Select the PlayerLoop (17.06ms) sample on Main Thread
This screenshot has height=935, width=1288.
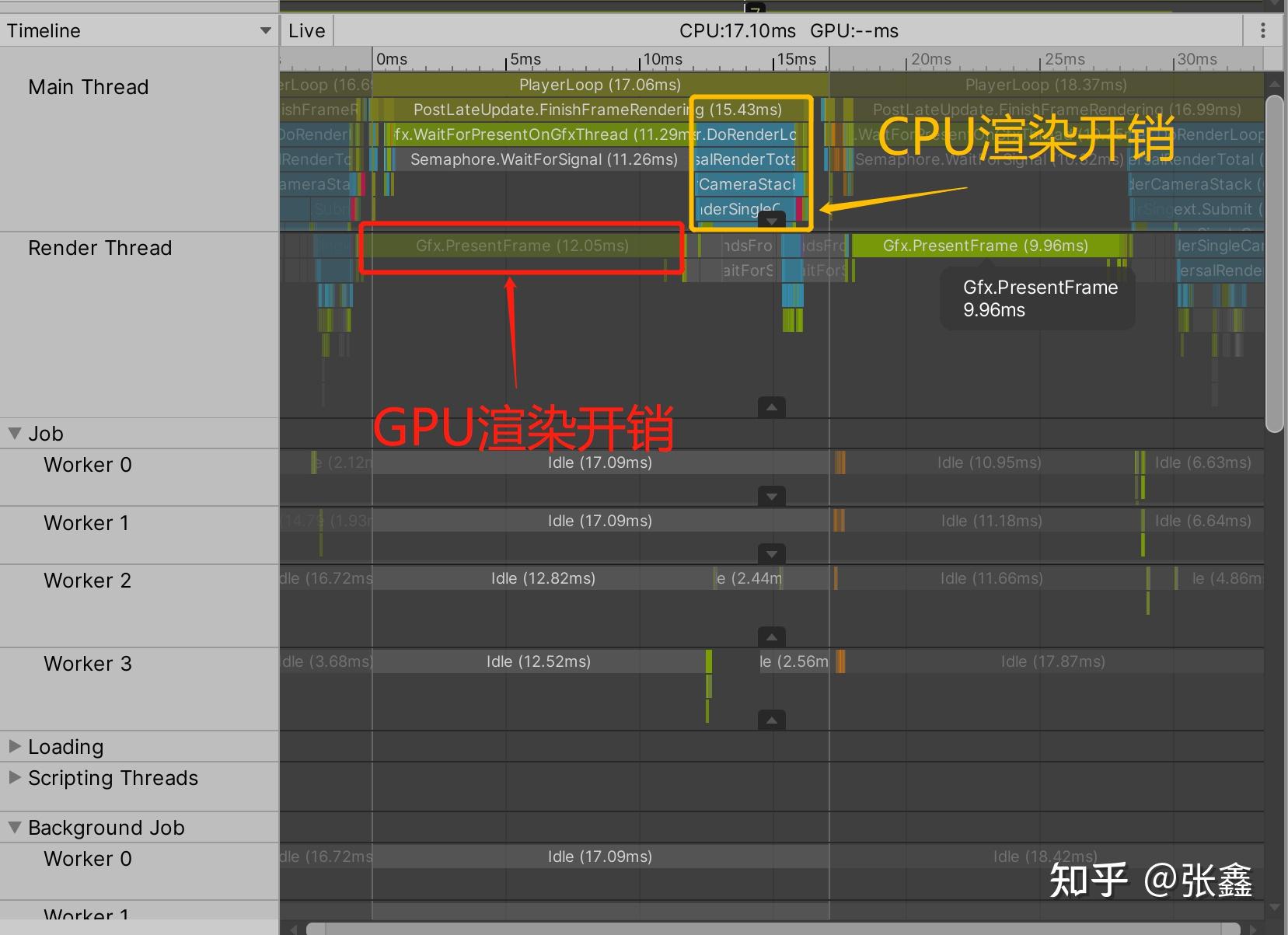point(600,85)
